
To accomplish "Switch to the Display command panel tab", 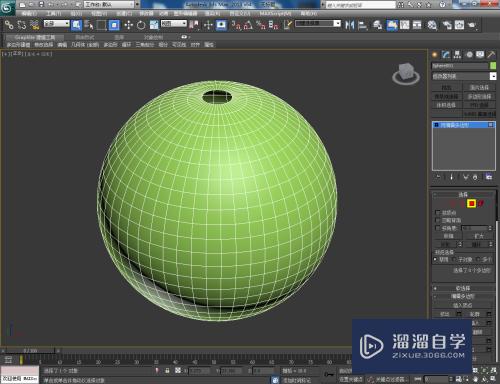I will 480,55.
